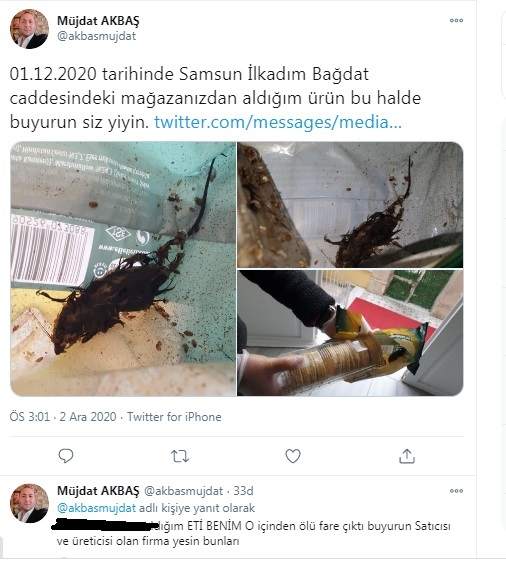Open Müjdat AKBAŞ profile picture on main tweet

[x=29, y=29]
